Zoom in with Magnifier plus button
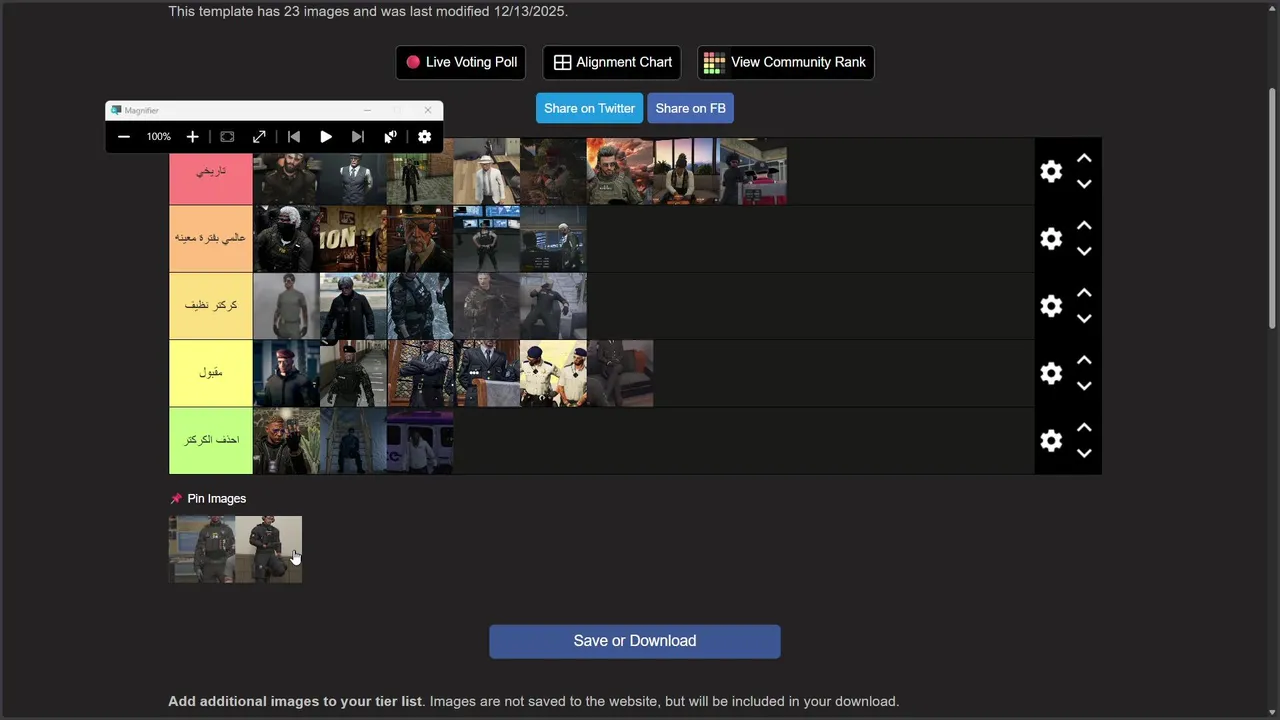 click(x=192, y=137)
